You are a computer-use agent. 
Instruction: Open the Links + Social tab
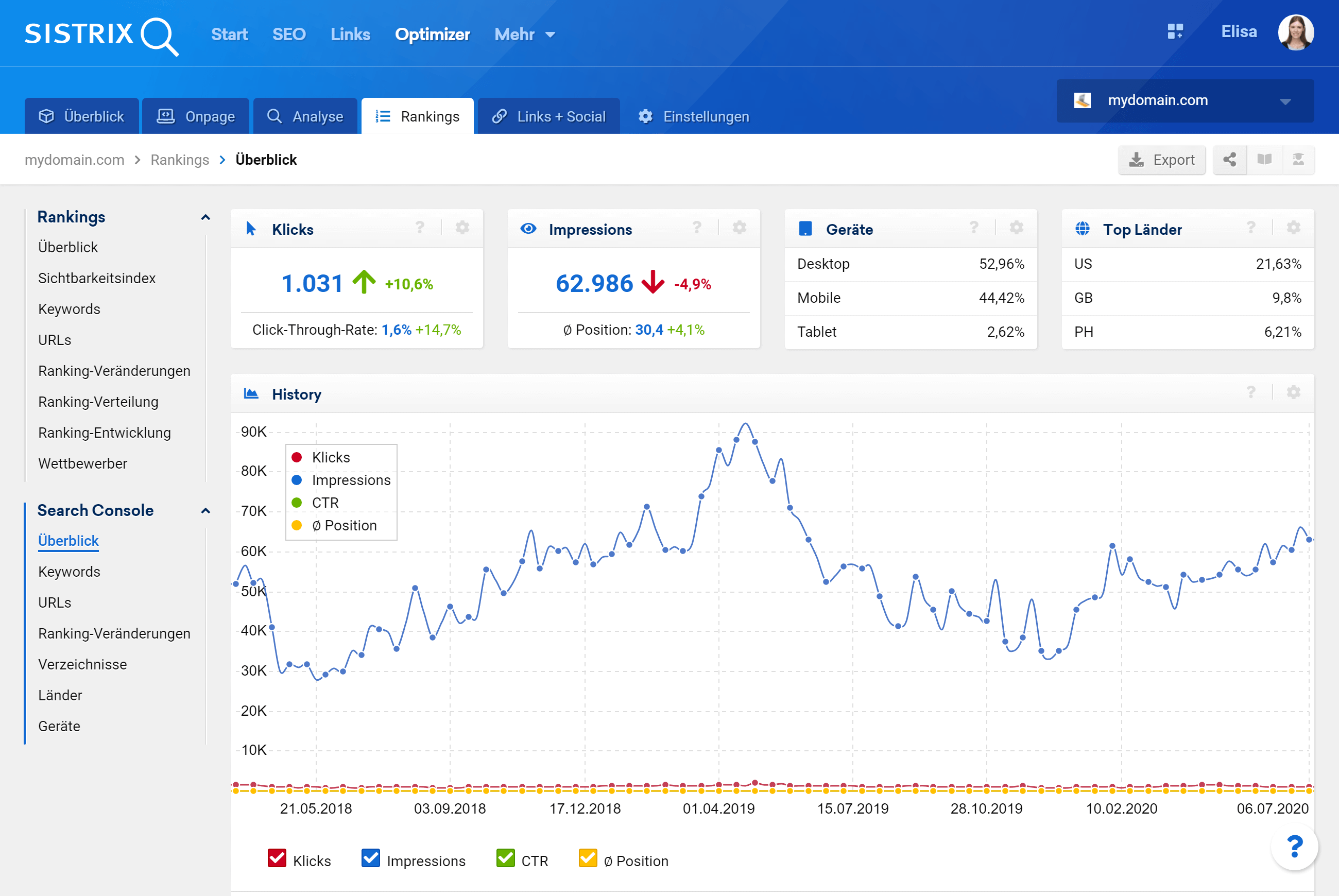pos(548,116)
